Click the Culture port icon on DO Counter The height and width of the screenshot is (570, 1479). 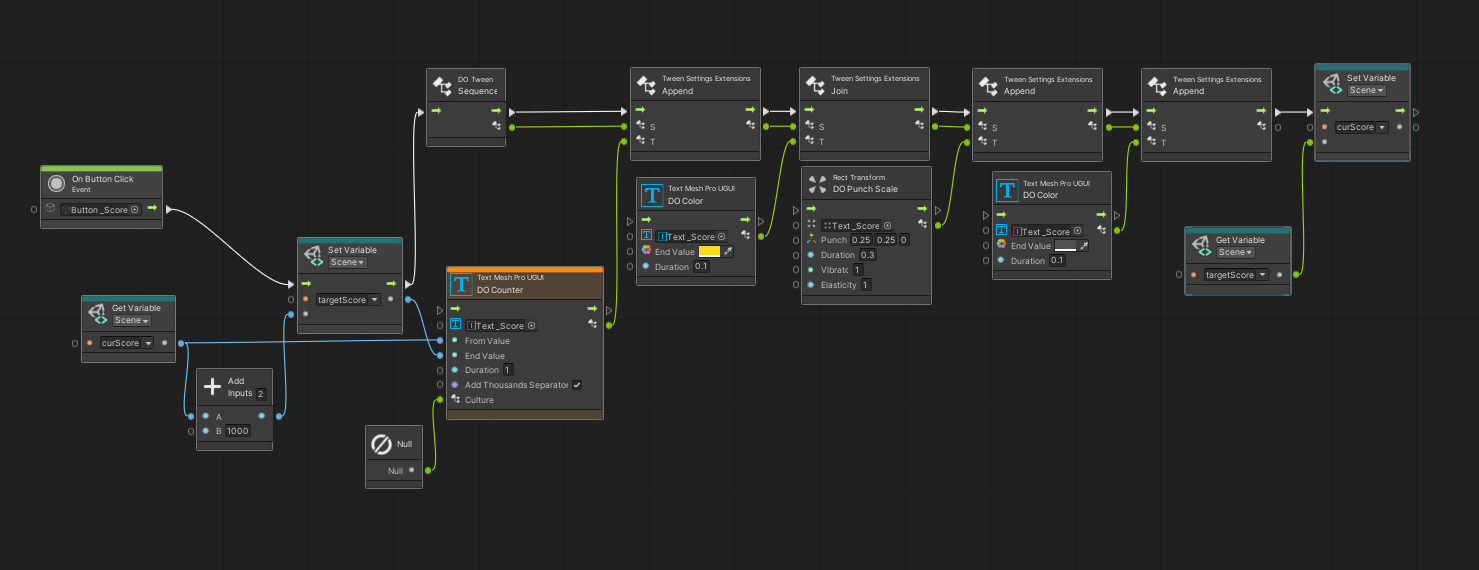(455, 400)
